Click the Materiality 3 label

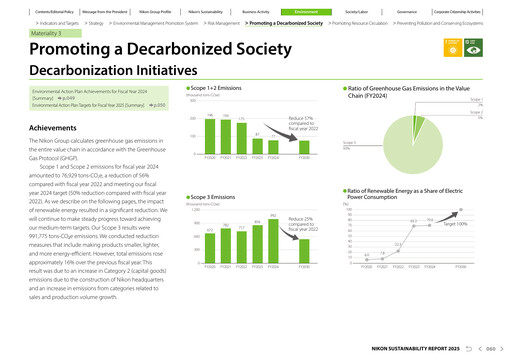point(55,33)
